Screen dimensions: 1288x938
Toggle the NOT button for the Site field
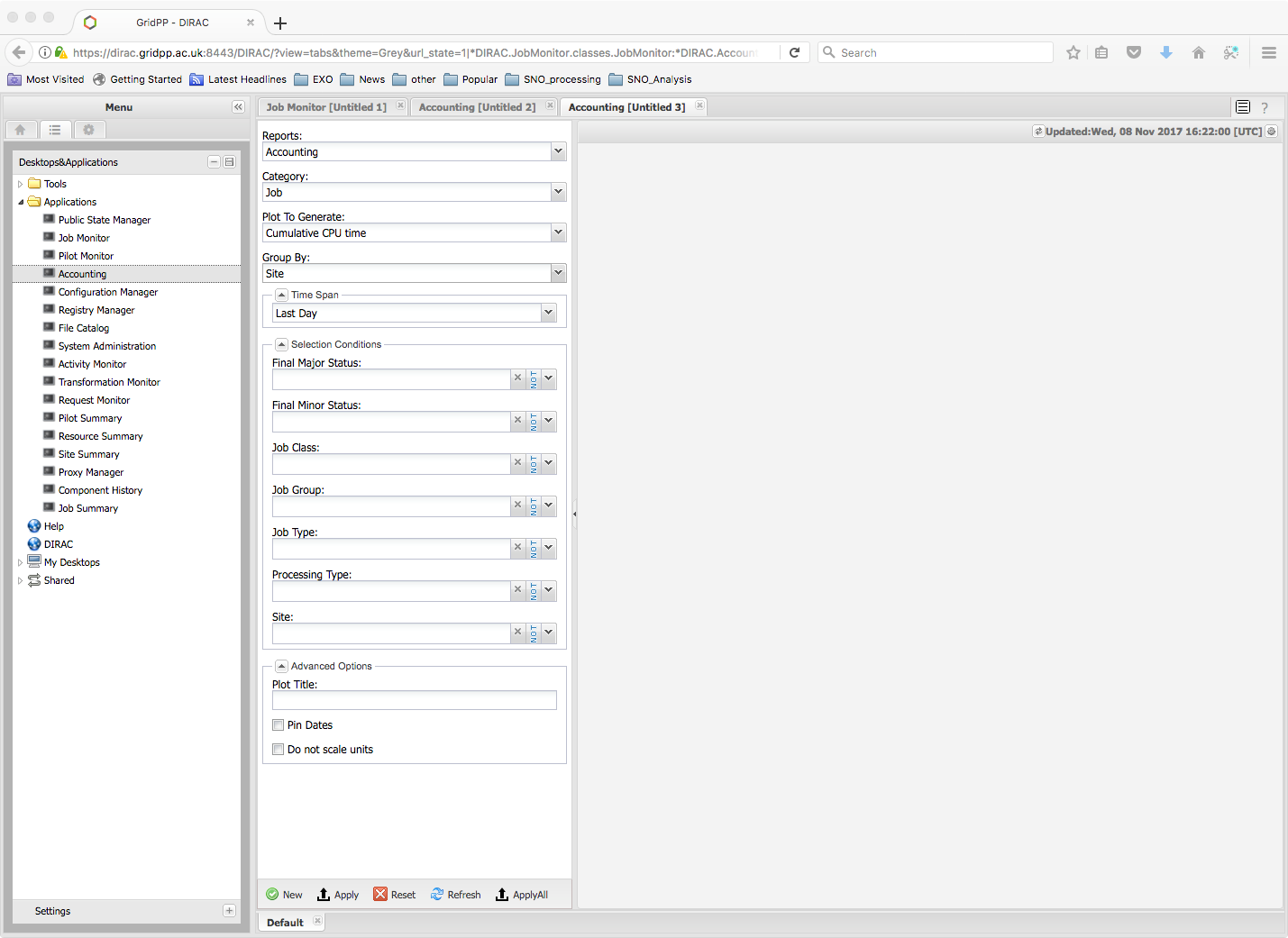pos(534,633)
